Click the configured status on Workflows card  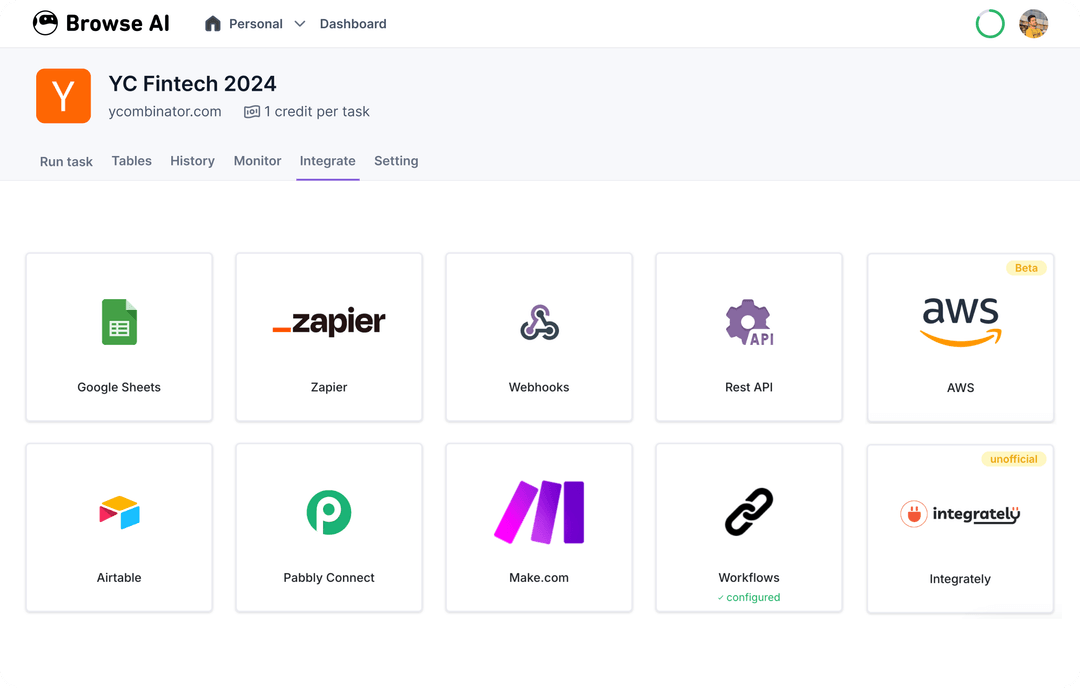(748, 597)
